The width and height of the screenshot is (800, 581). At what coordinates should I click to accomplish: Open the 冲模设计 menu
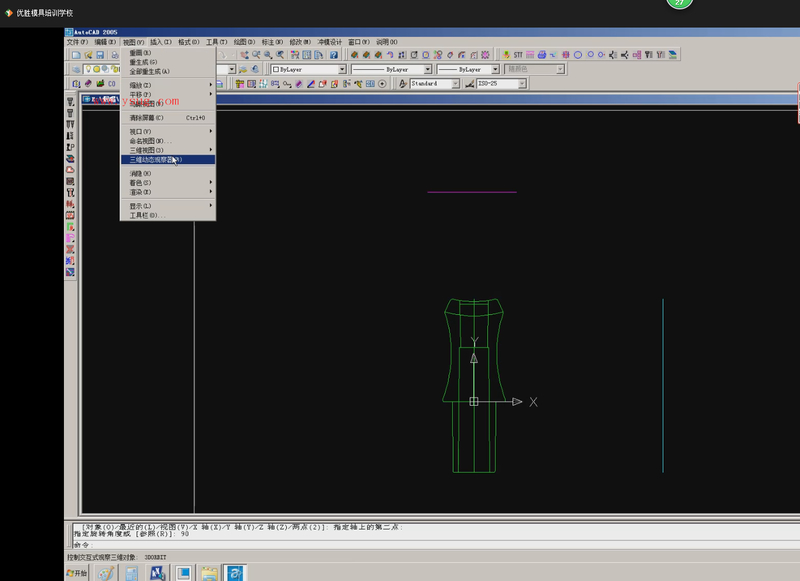pyautogui.click(x=330, y=42)
